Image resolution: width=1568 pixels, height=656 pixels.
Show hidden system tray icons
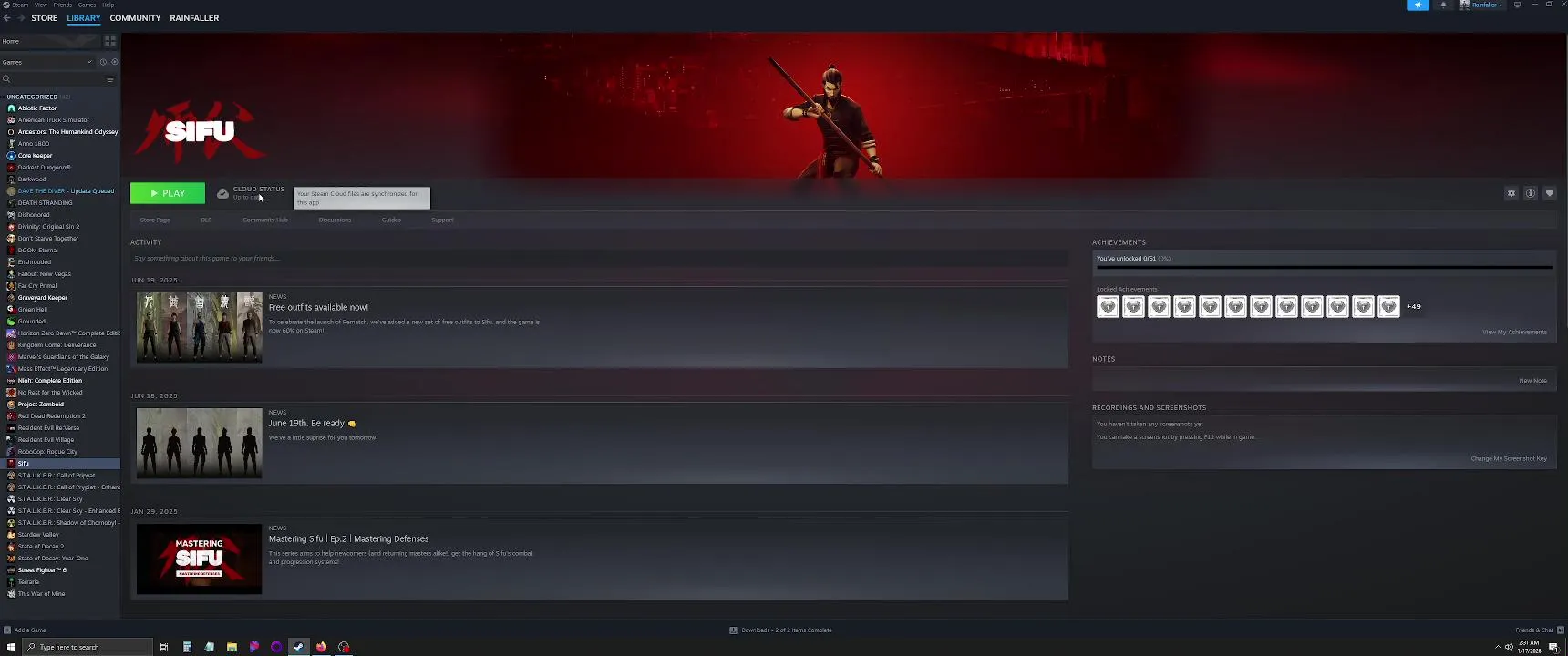[x=1497, y=647]
